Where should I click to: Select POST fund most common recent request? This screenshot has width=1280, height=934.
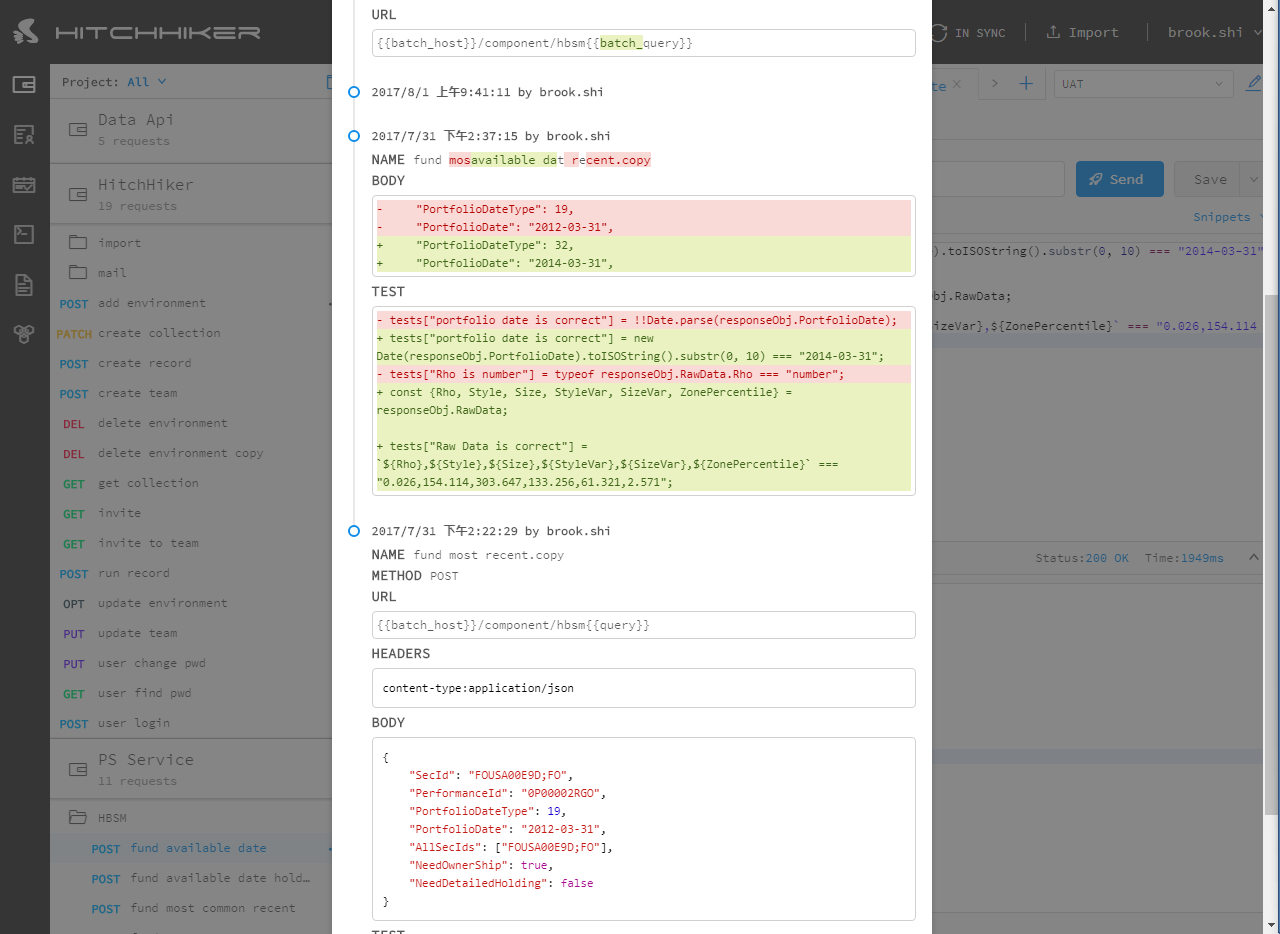[190, 908]
